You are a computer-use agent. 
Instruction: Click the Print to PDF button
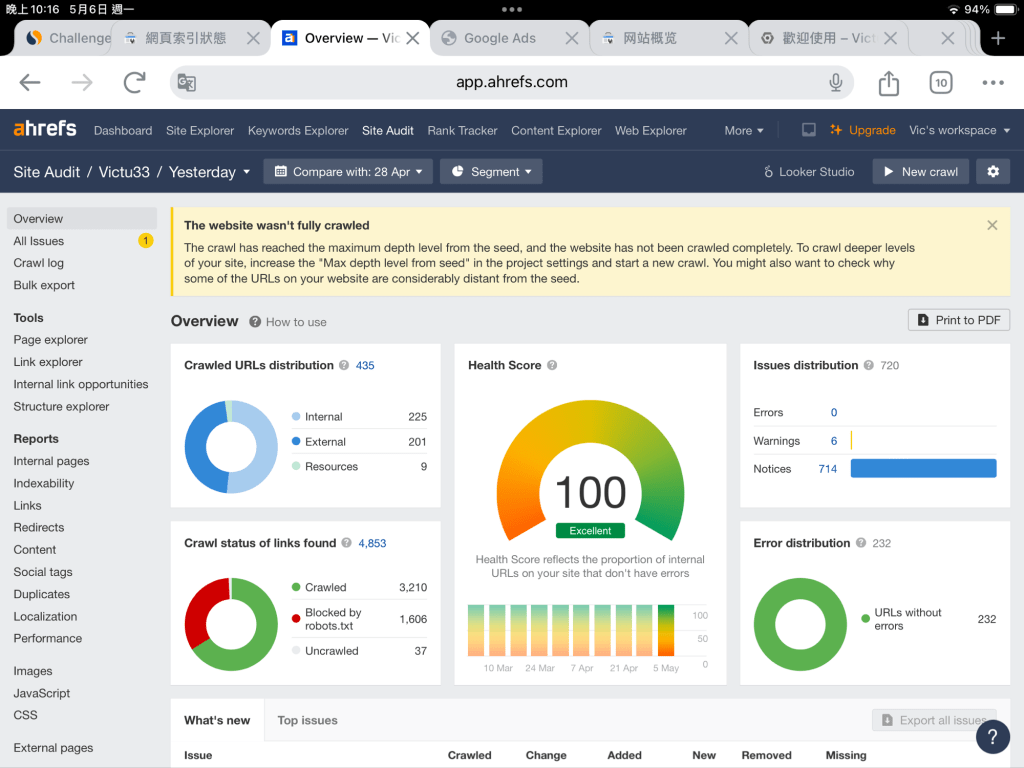(958, 320)
